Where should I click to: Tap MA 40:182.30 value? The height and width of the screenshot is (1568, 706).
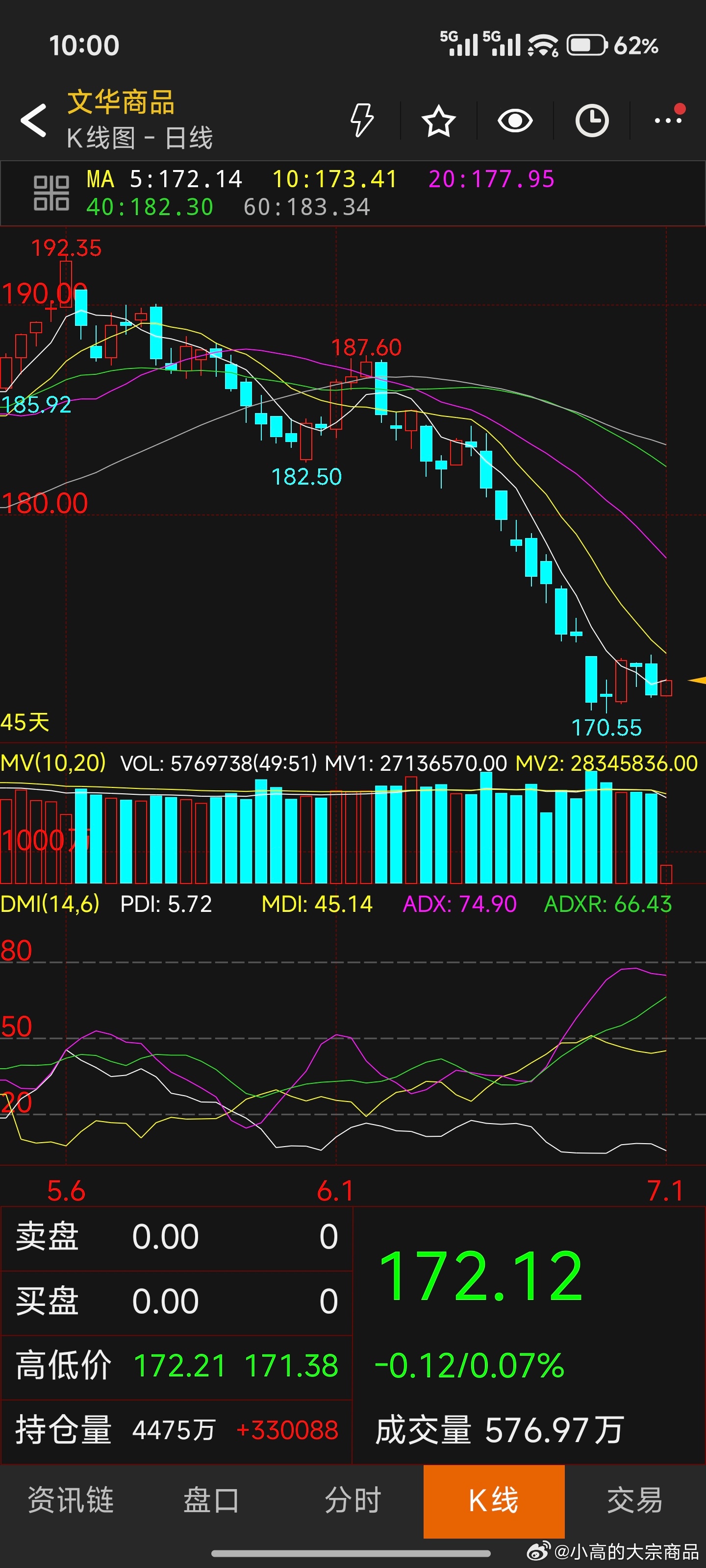point(150,207)
